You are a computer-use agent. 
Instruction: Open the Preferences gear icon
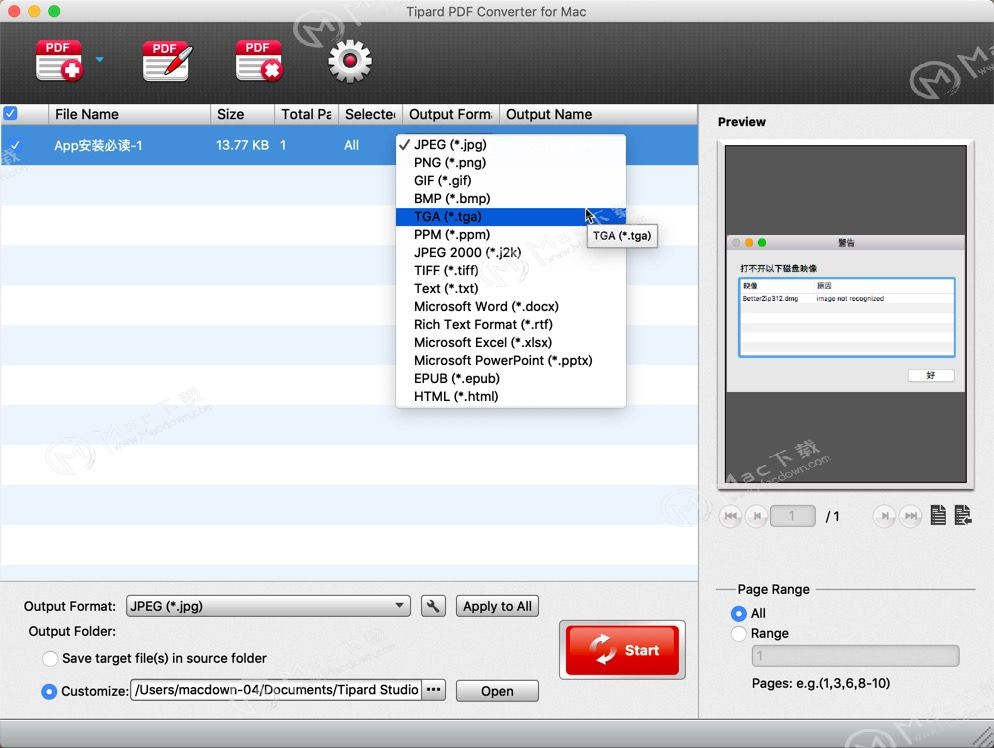(349, 61)
